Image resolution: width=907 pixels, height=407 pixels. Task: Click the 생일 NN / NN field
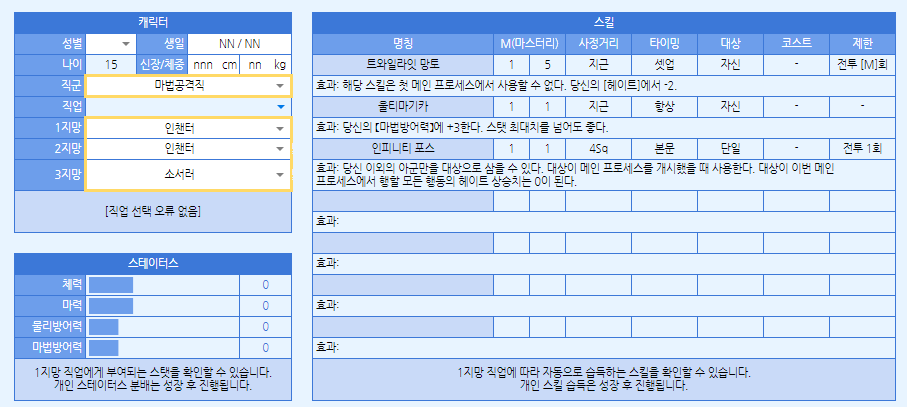coord(239,45)
